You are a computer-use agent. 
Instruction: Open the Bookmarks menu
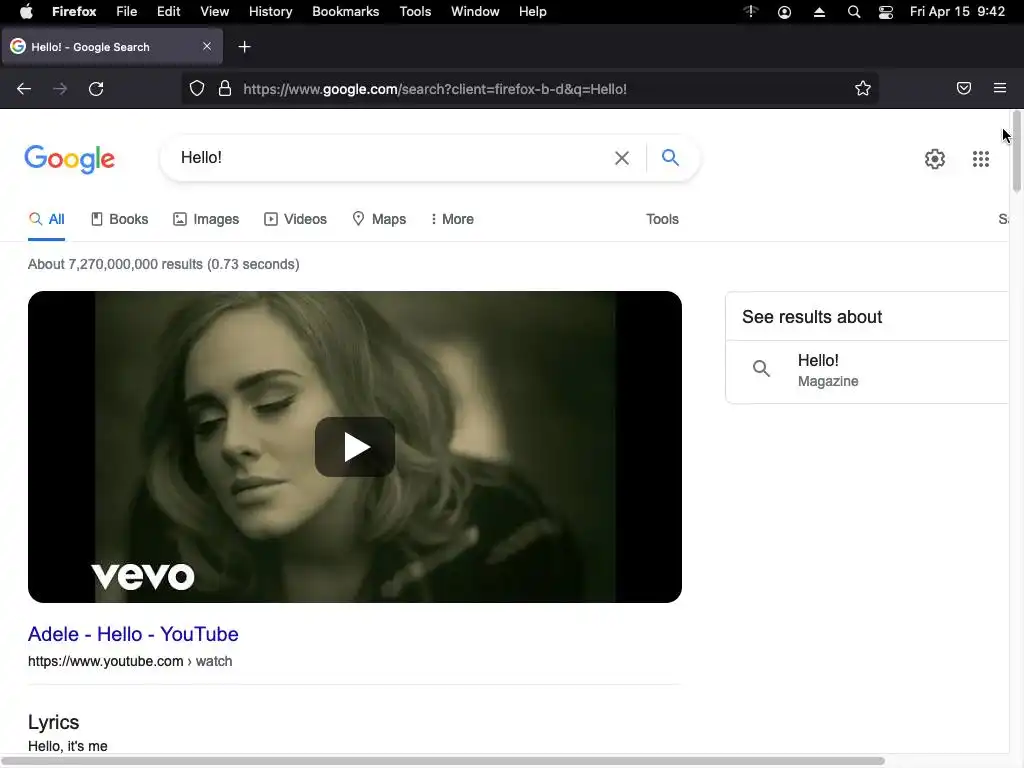[345, 12]
